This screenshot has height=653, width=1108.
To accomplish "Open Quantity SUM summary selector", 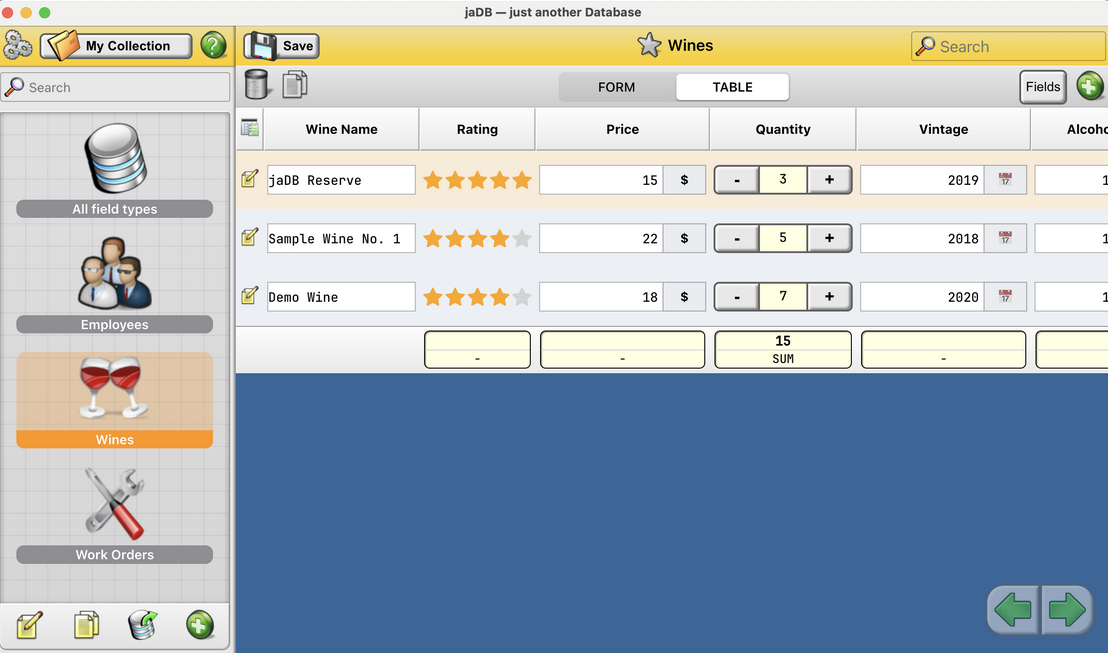I will [783, 350].
